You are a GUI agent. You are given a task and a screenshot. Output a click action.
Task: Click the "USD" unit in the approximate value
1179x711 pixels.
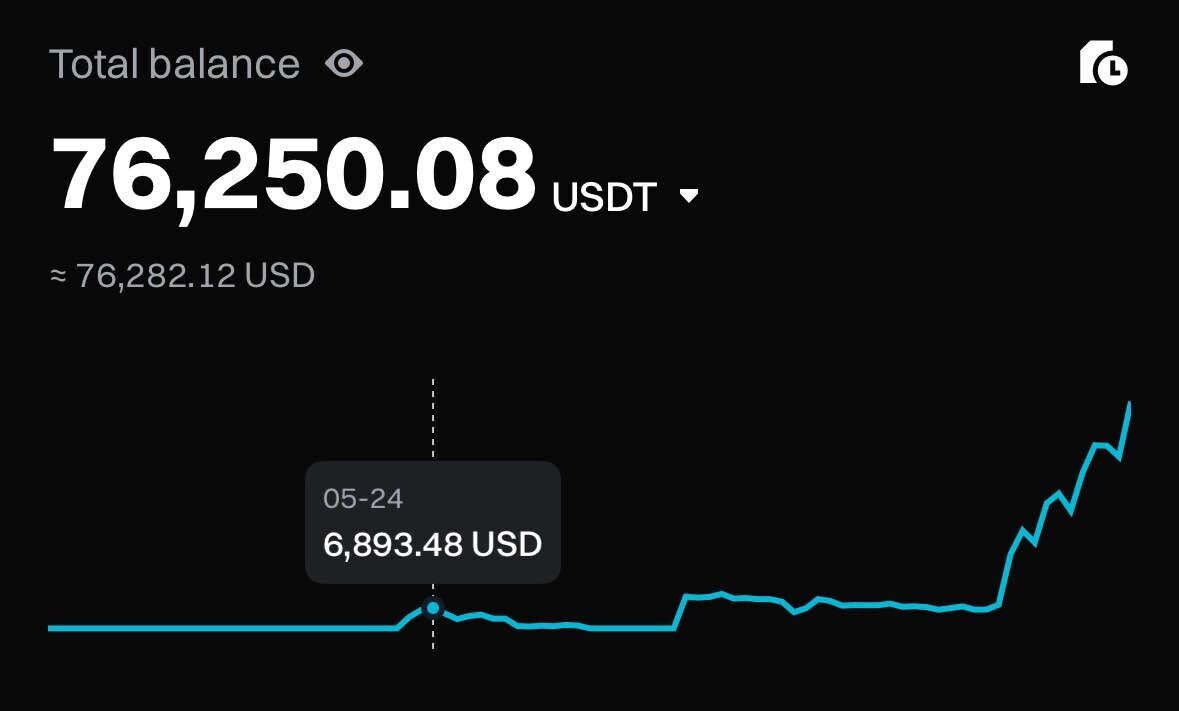(x=283, y=275)
